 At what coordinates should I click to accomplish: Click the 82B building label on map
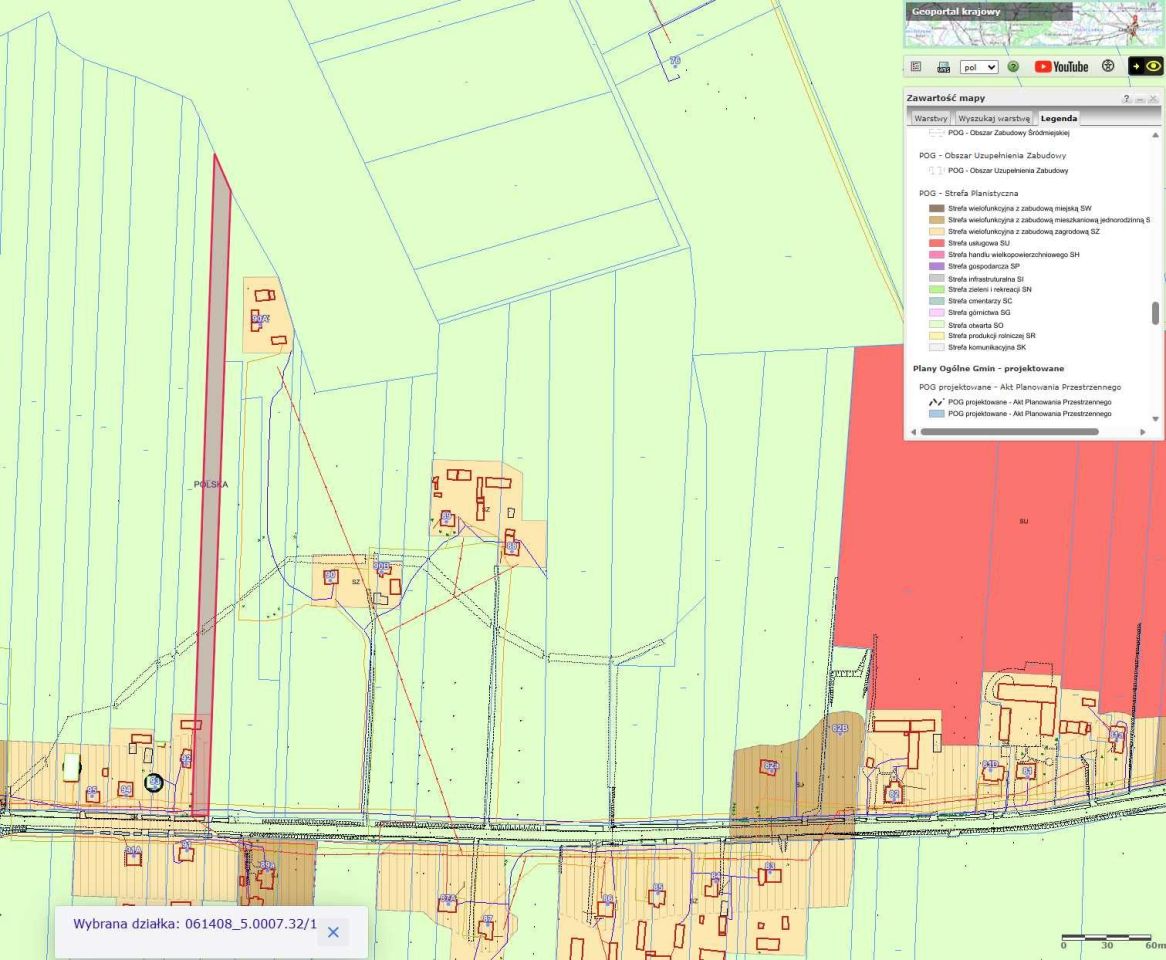point(840,728)
